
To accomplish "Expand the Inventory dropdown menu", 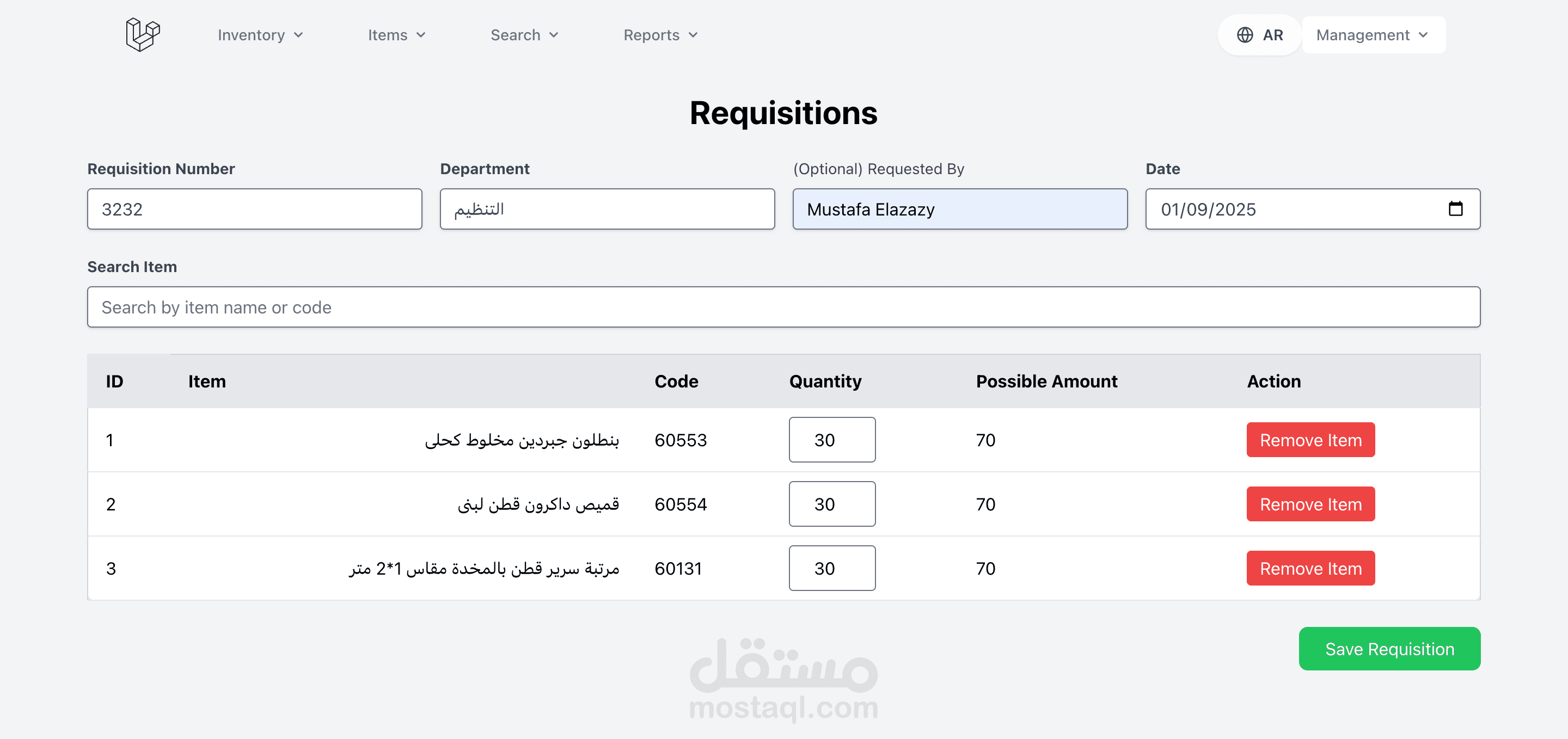I will click(x=260, y=35).
